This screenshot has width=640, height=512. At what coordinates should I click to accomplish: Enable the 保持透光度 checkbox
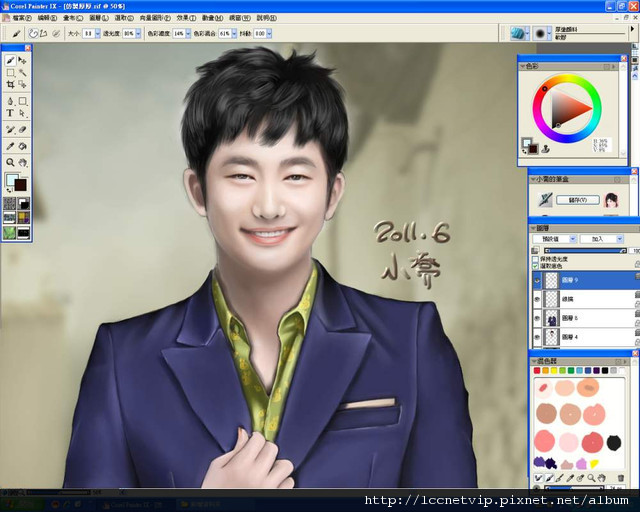pyautogui.click(x=535, y=259)
